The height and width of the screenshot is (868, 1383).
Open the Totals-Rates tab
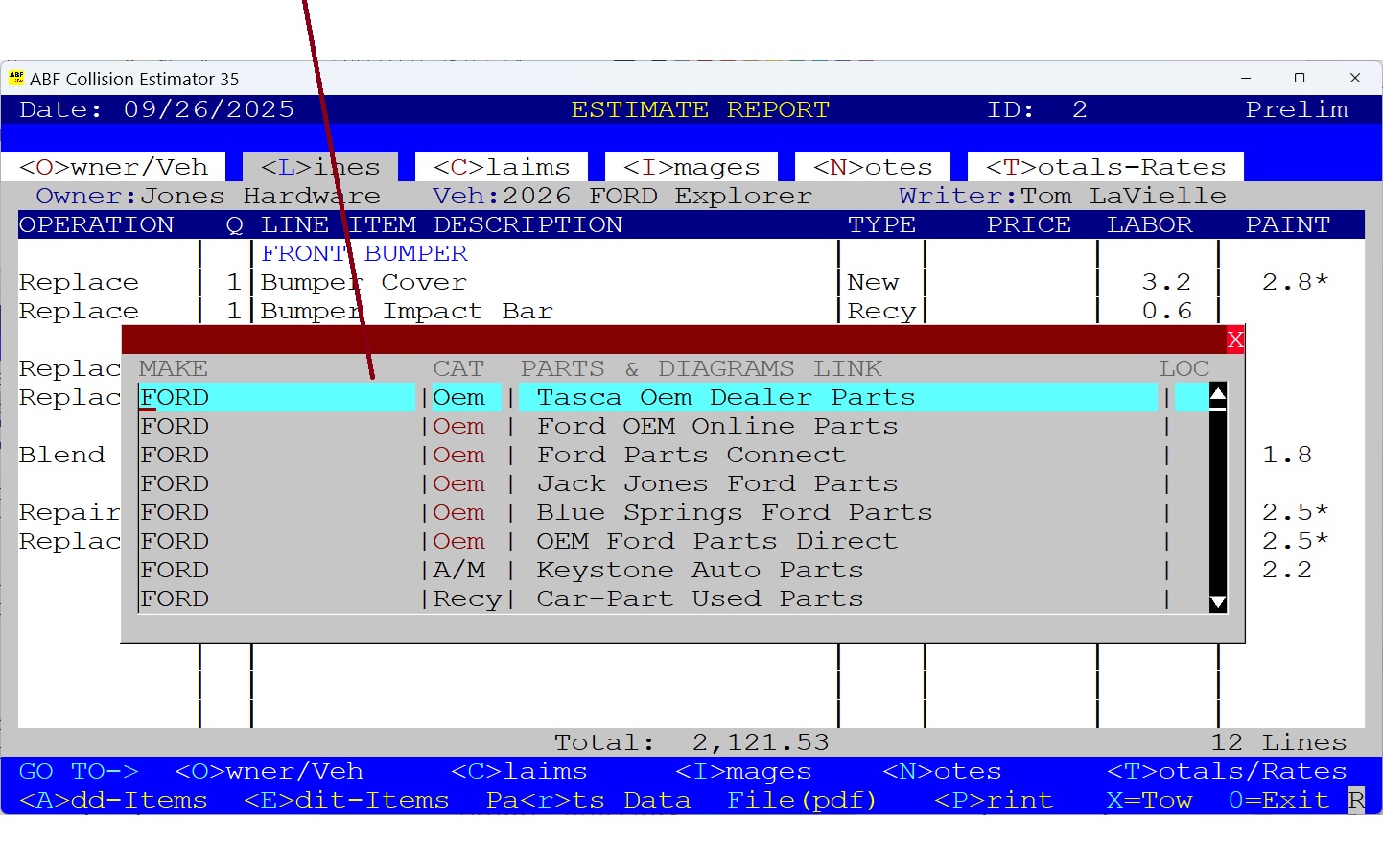coord(1105,167)
